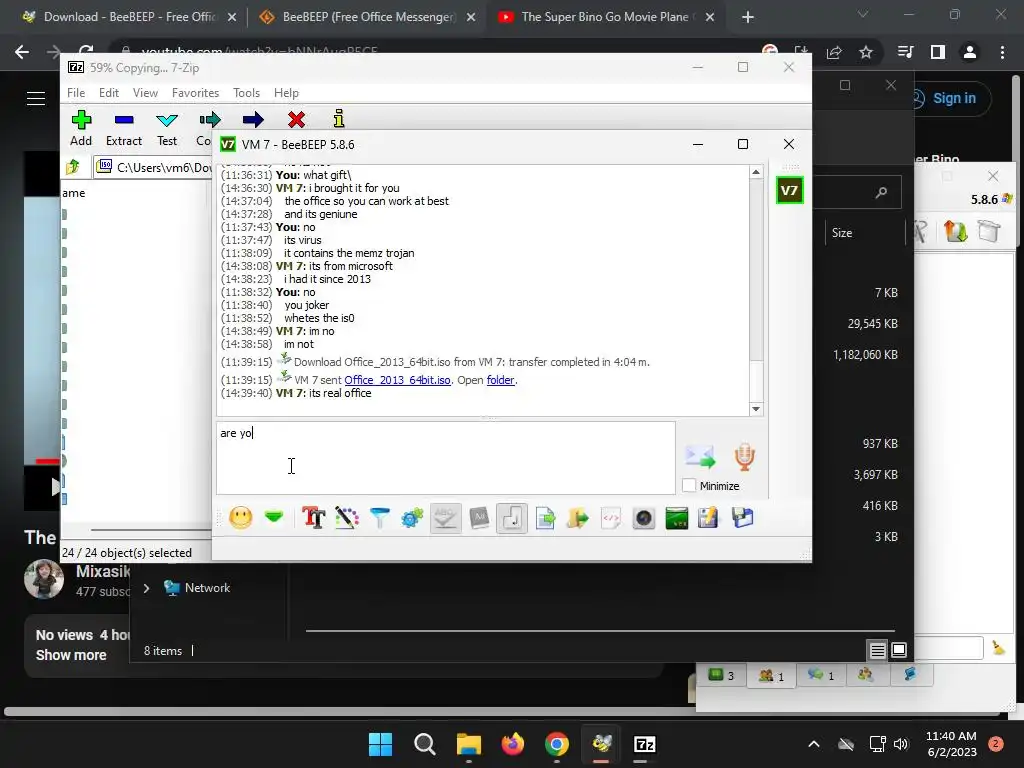Click into the message input box
Image resolution: width=1024 pixels, height=768 pixels.
[446, 458]
